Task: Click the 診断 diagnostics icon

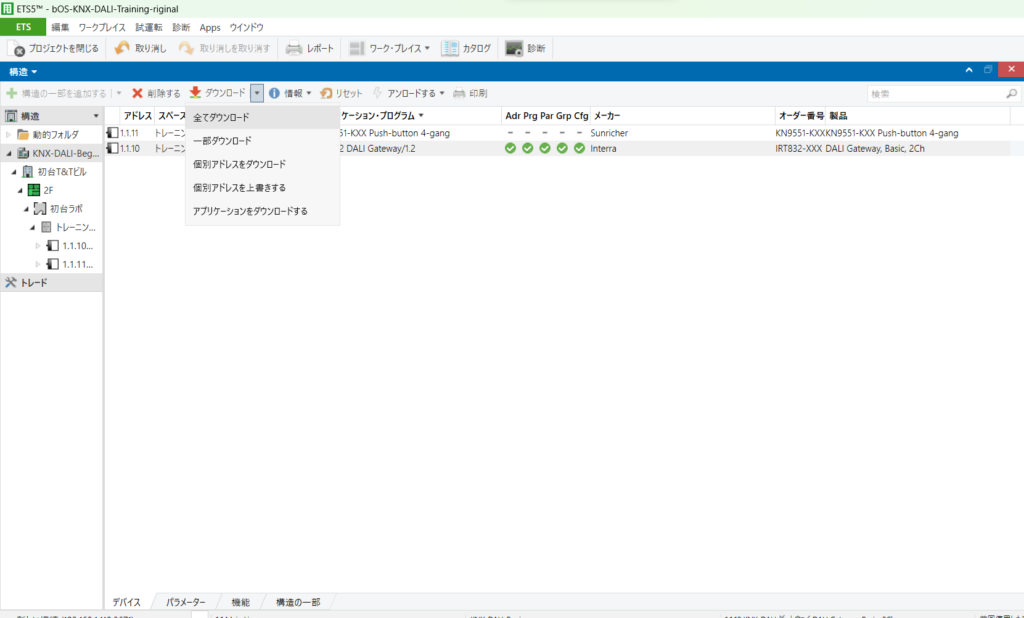Action: (514, 48)
